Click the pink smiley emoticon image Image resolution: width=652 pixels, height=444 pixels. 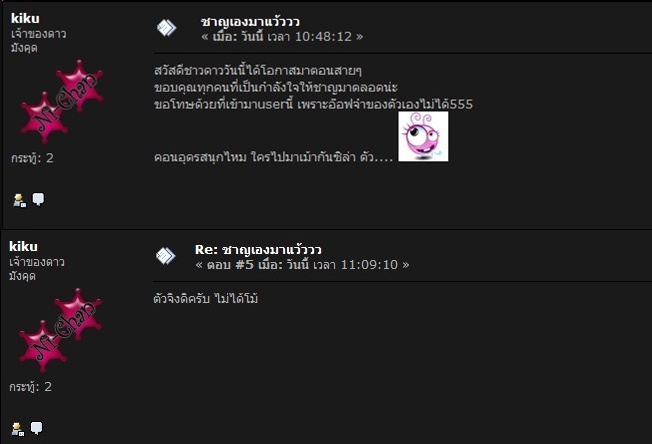(423, 136)
